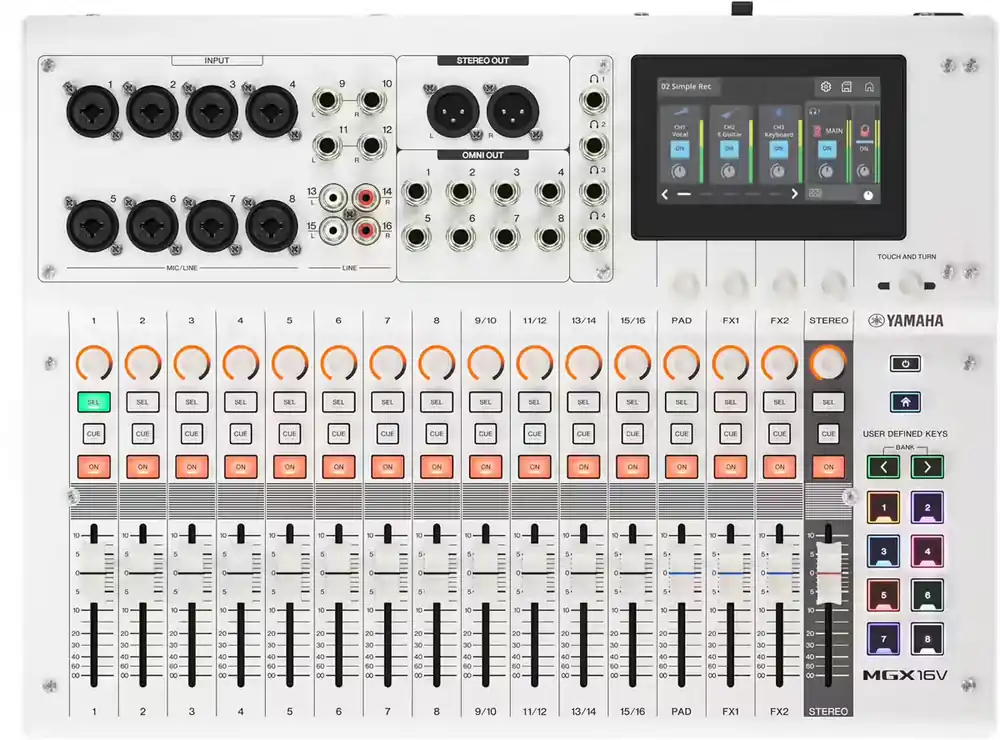Screen dimensions: 1000x740
Task: Tap the right arrow on touchscreen
Action: [x=794, y=194]
